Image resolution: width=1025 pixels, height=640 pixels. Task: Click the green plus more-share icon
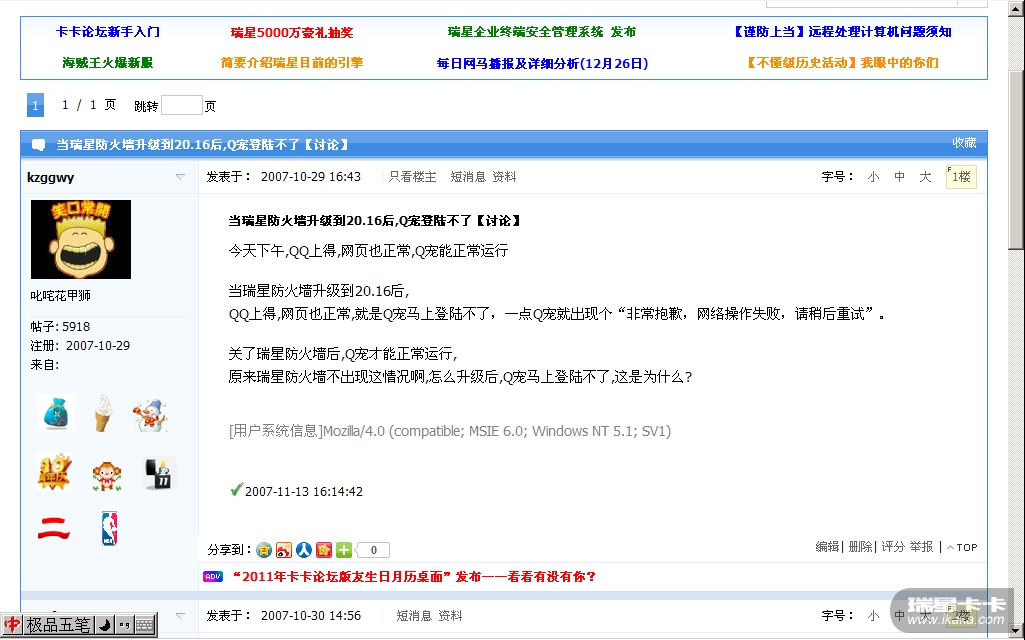click(344, 550)
